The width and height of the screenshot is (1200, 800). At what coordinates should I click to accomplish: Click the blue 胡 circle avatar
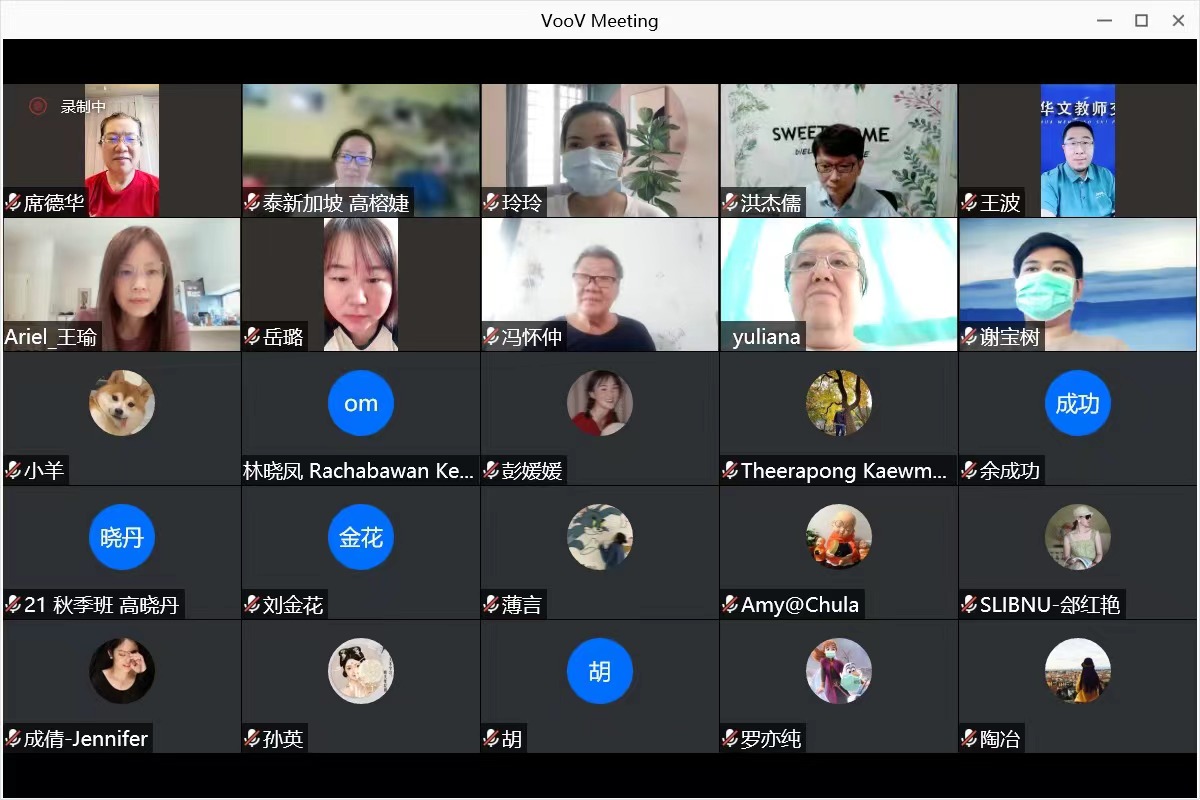[x=600, y=671]
